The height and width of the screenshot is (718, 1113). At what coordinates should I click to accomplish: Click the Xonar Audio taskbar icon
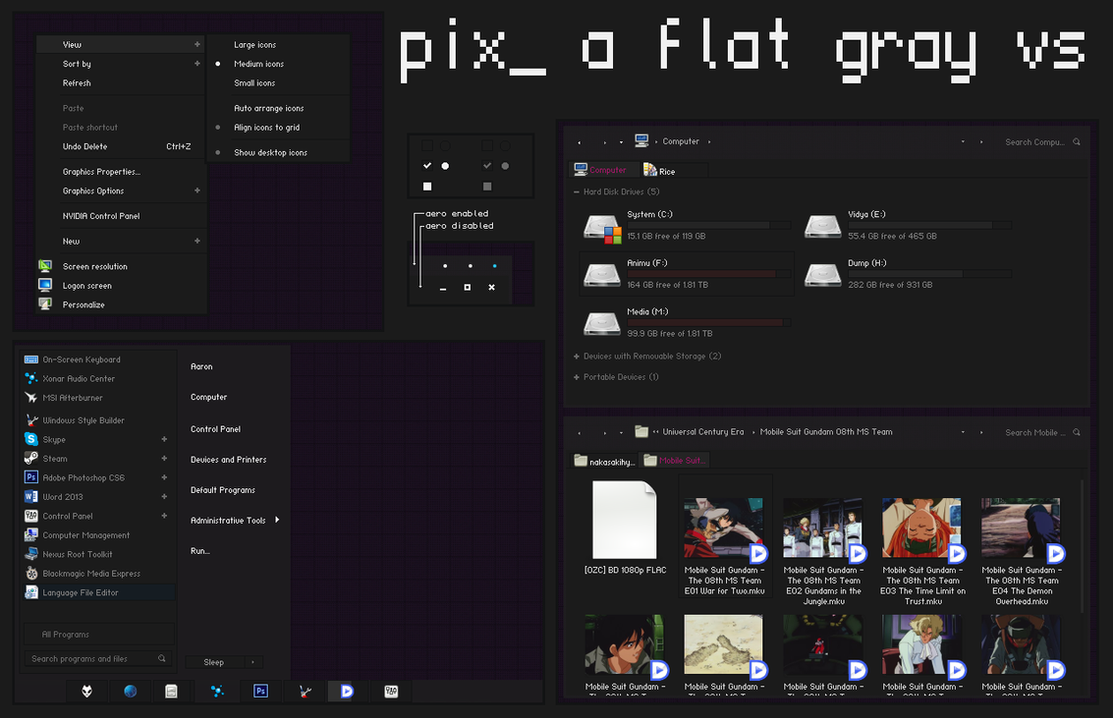coord(217,690)
